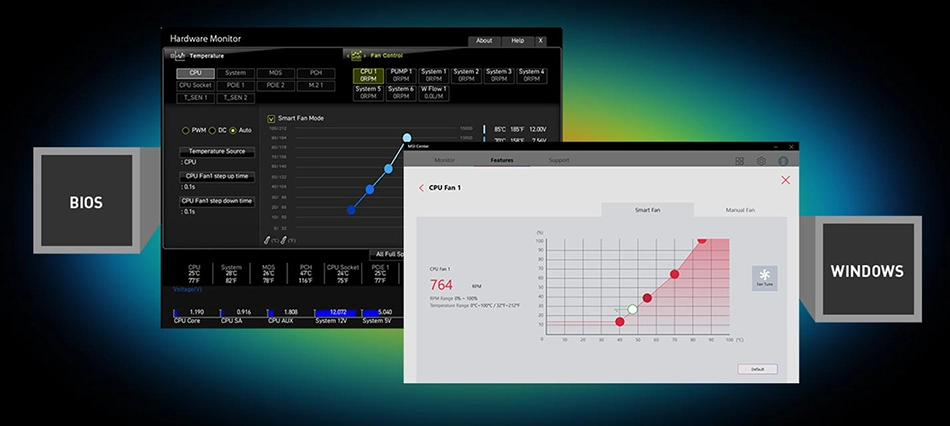
Task: Select the W Flow 1 header
Action: [434, 93]
